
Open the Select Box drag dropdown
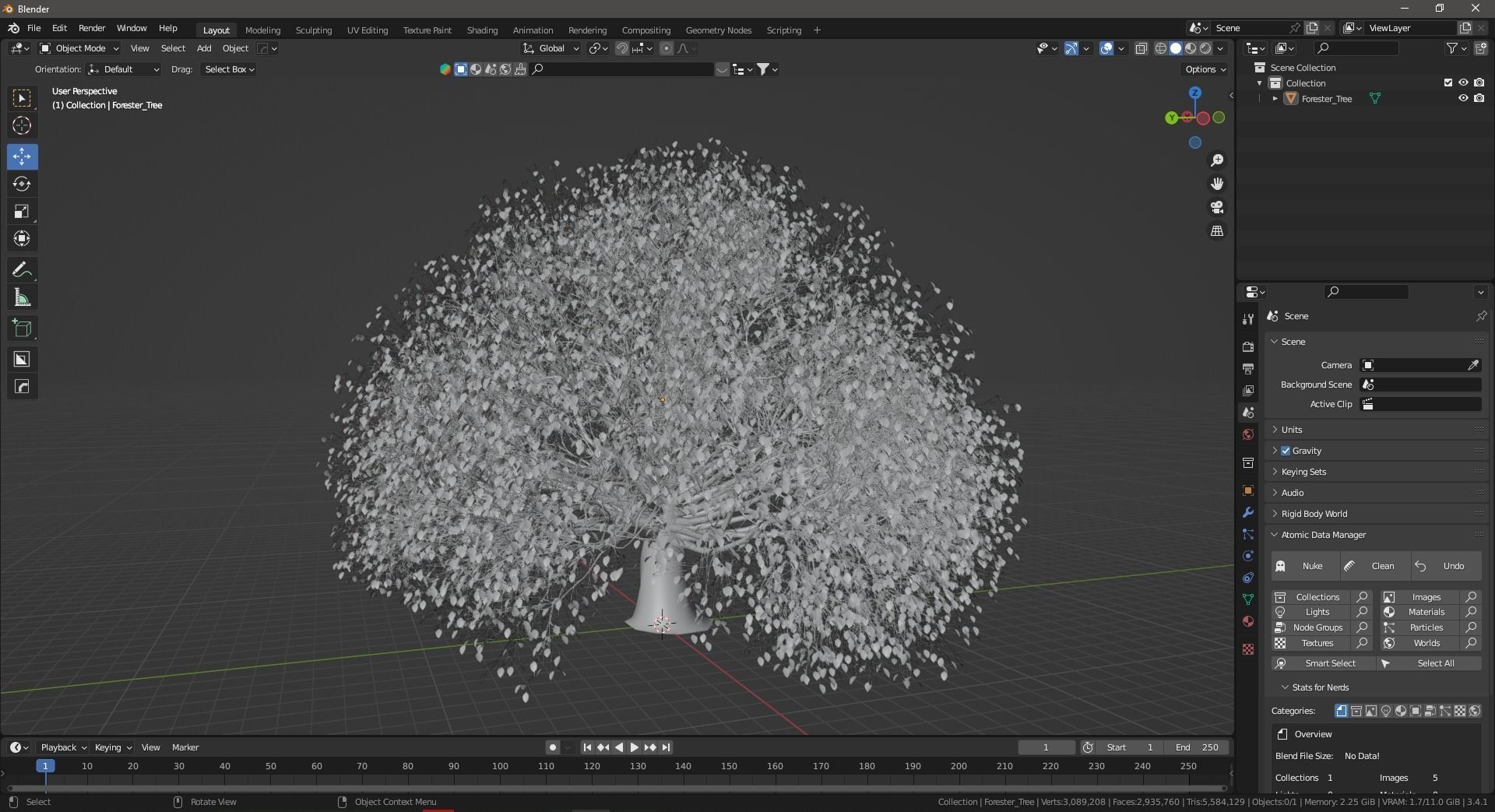pyautogui.click(x=229, y=69)
